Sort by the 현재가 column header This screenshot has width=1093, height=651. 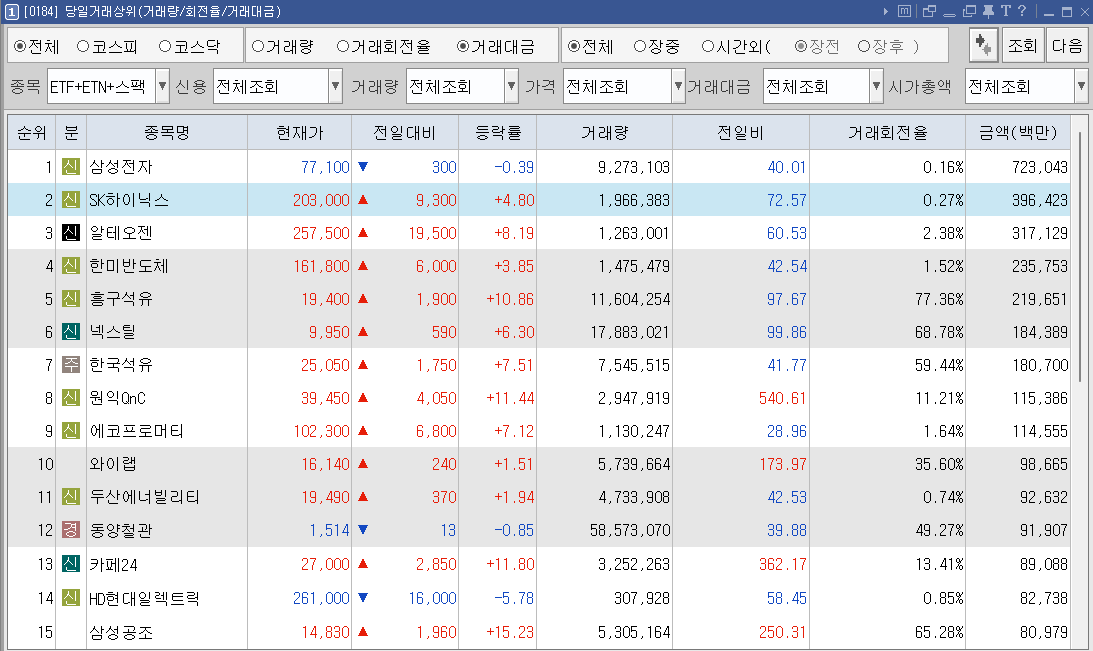300,132
